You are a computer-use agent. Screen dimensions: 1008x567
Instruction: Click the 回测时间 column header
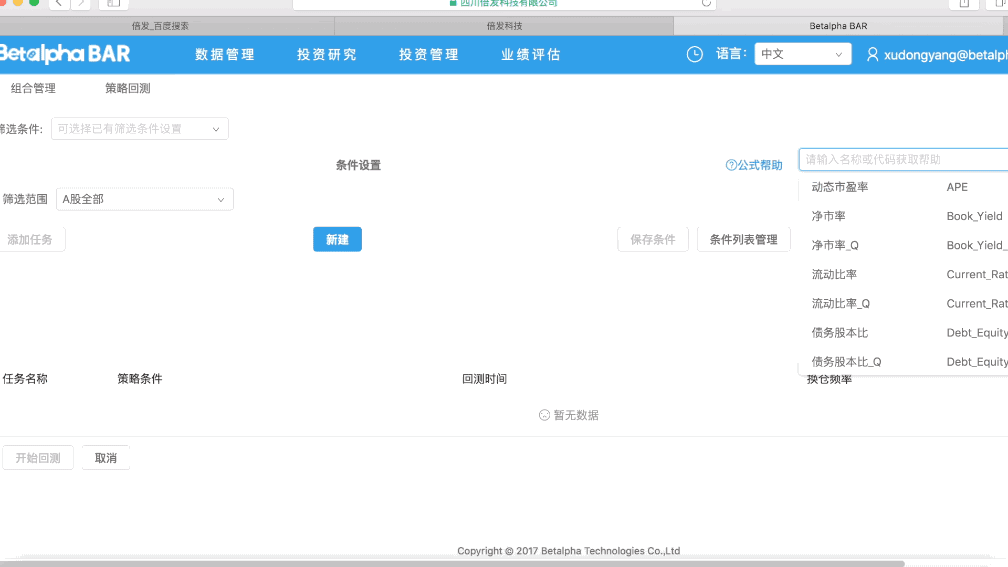click(484, 379)
